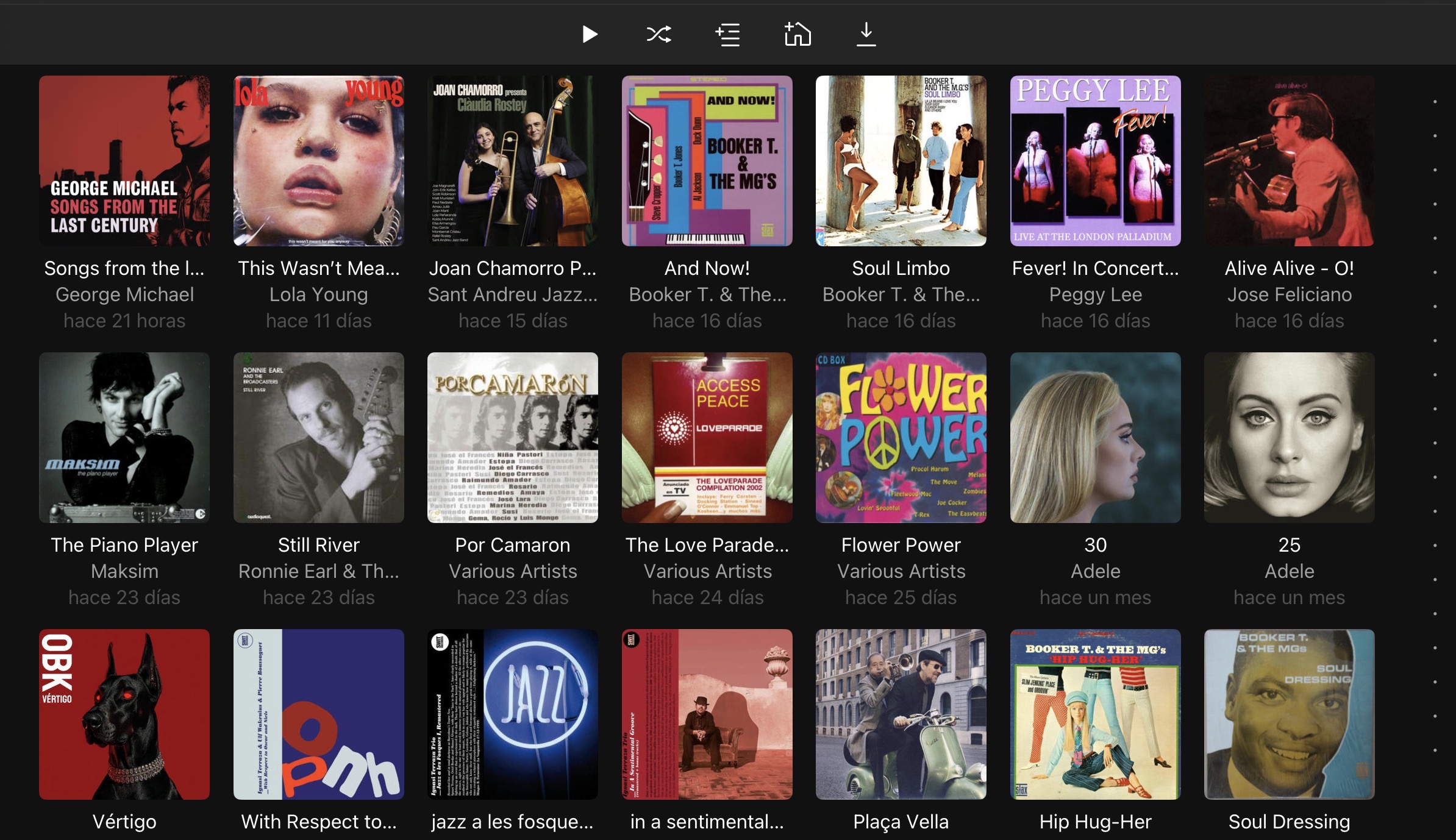Click the Plaça Vella album cover

(x=901, y=714)
